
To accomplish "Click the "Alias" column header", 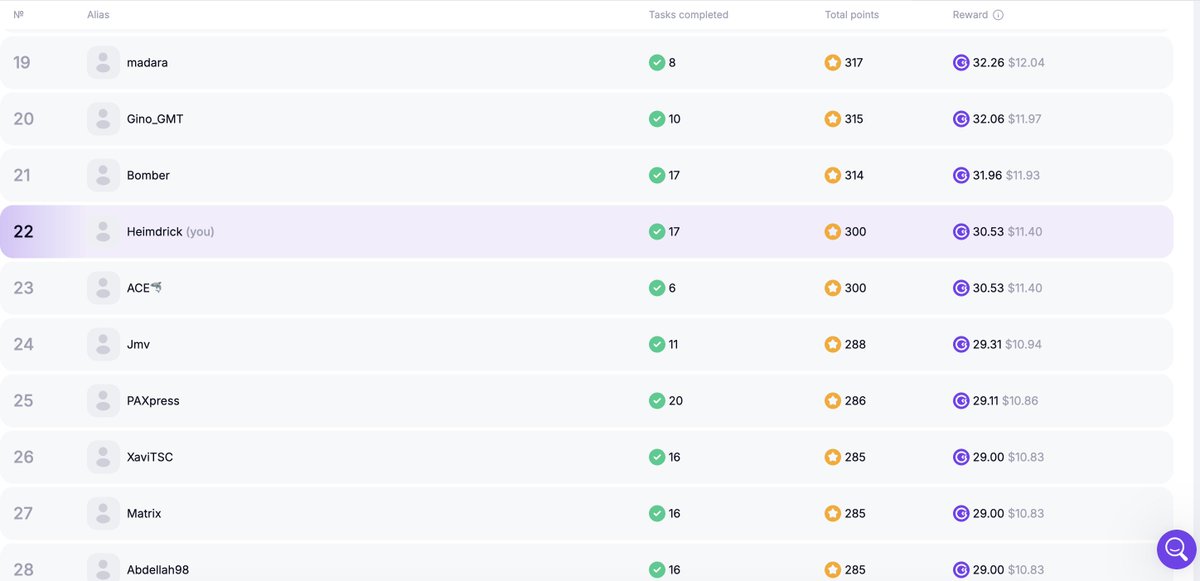I will pos(98,15).
